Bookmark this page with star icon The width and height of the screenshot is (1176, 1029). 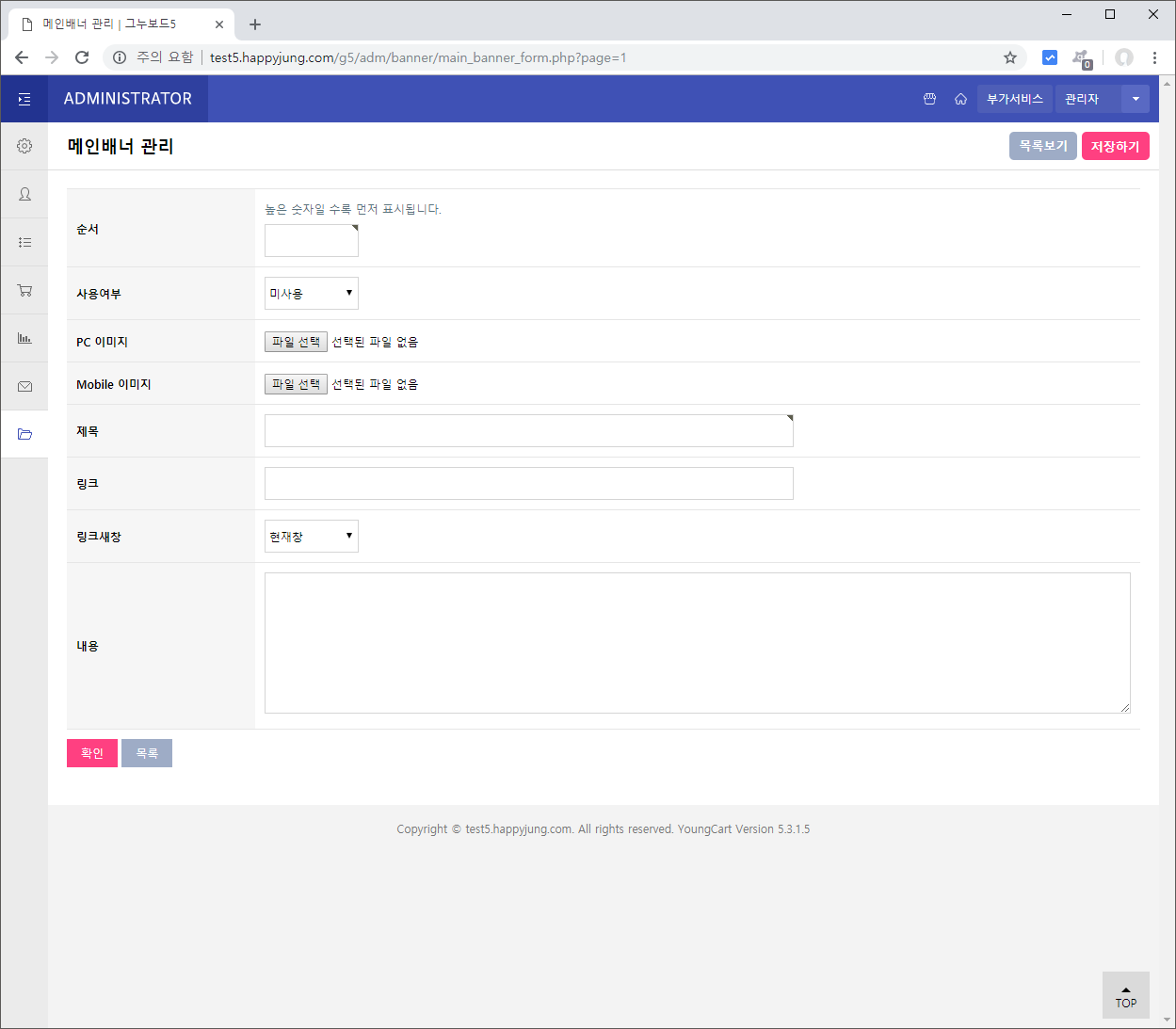click(x=1010, y=57)
